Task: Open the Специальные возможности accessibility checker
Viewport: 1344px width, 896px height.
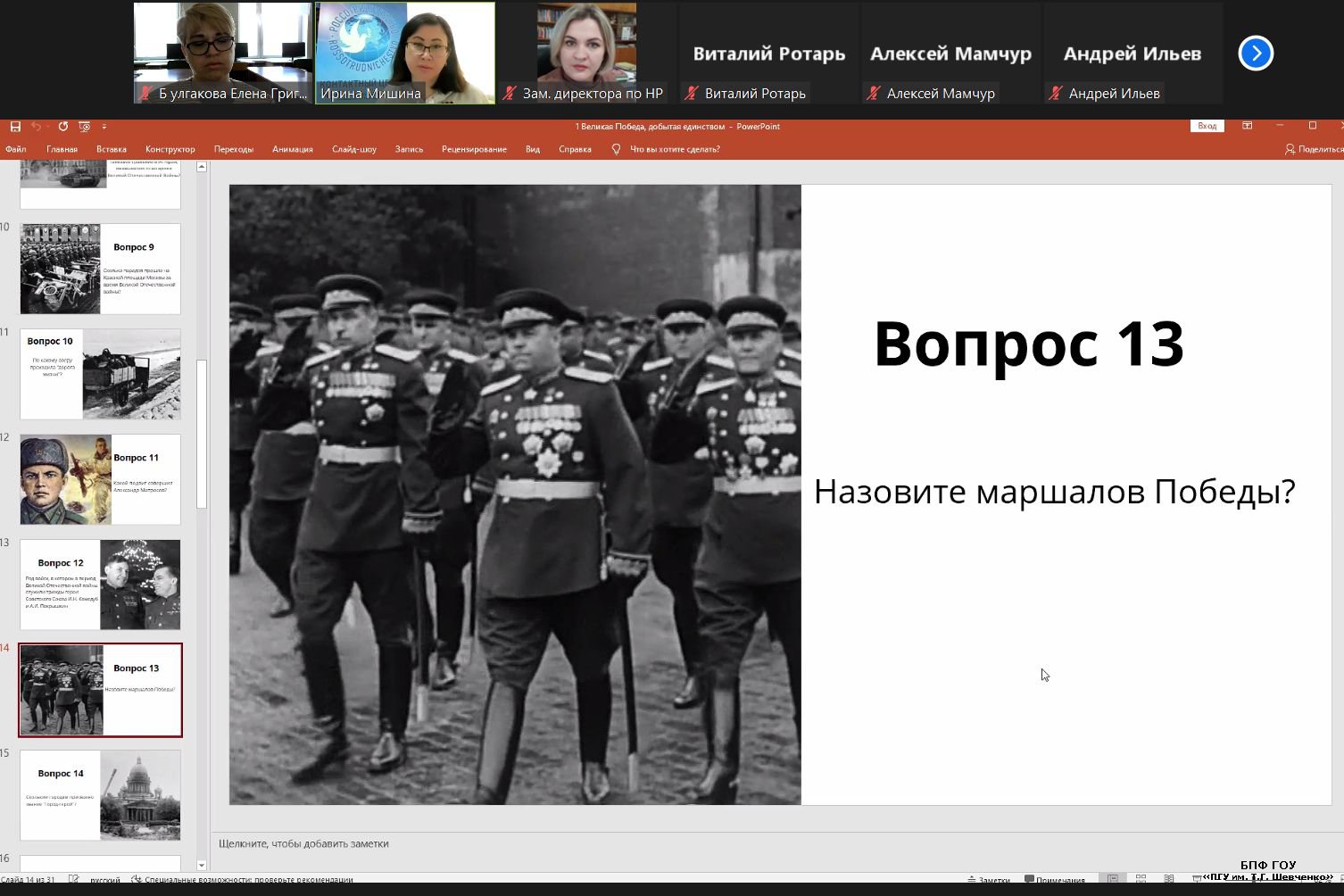Action: click(242, 880)
